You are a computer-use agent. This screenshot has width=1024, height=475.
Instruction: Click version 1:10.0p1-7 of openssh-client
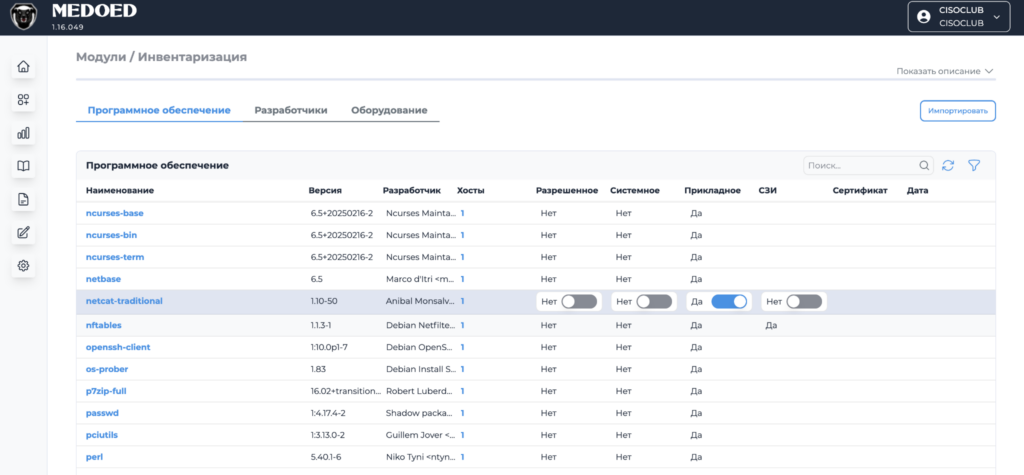pos(329,347)
